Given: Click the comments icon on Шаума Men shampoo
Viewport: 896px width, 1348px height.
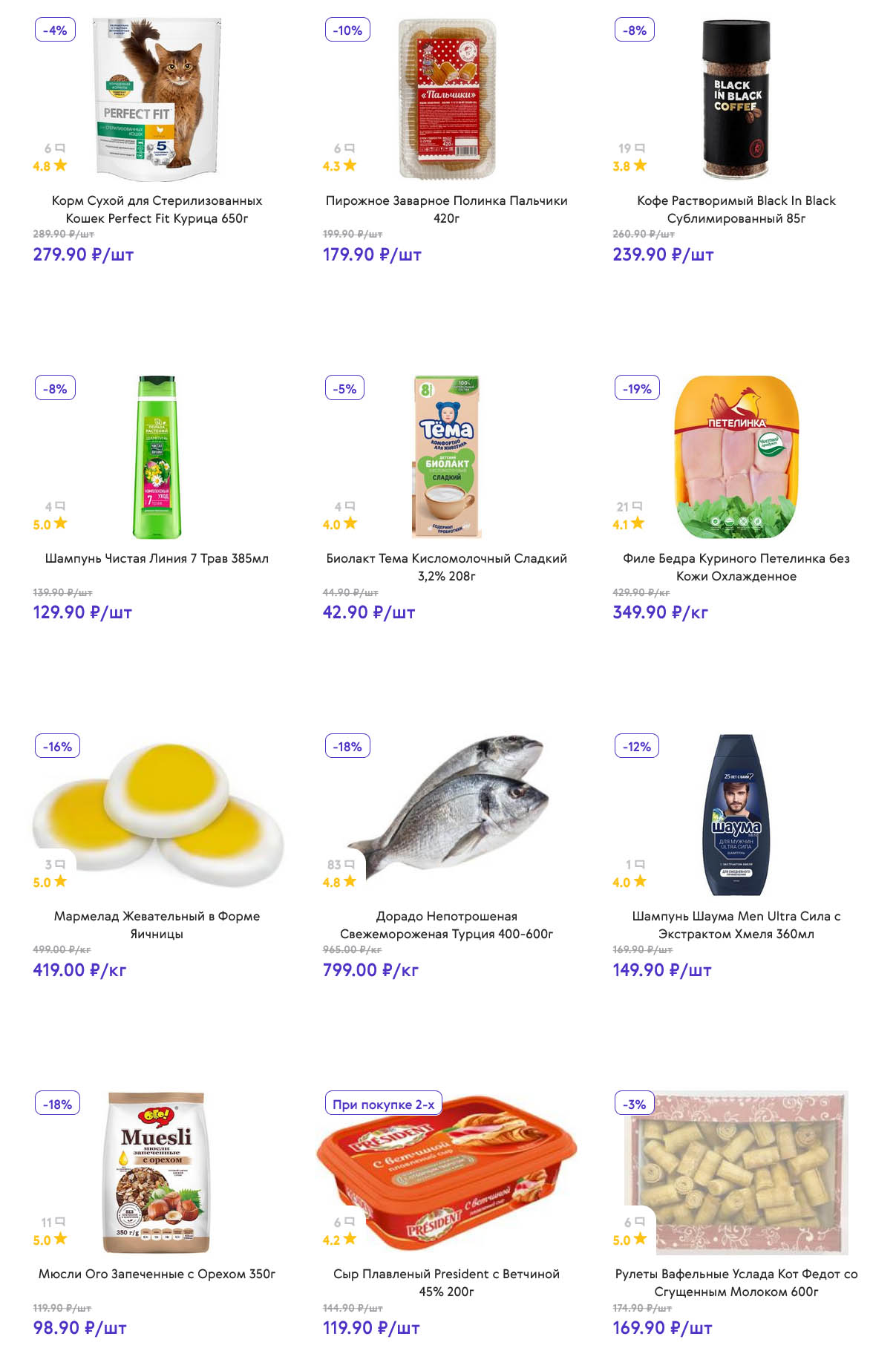Looking at the screenshot, I should tap(640, 865).
